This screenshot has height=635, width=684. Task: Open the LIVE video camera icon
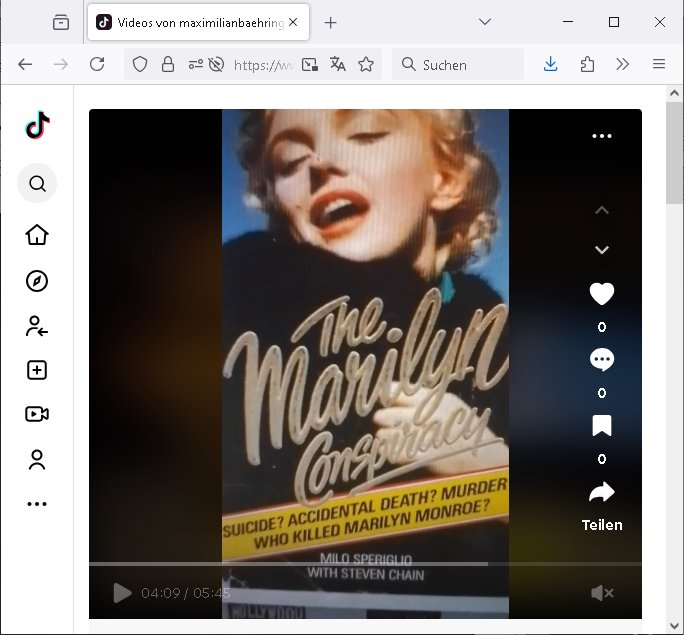(37, 414)
